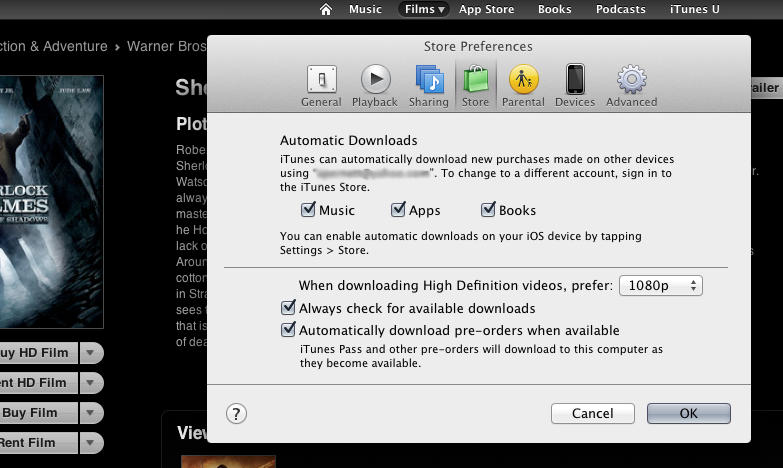Confirm preferences with the OK button
The image size is (783, 468).
click(x=689, y=414)
